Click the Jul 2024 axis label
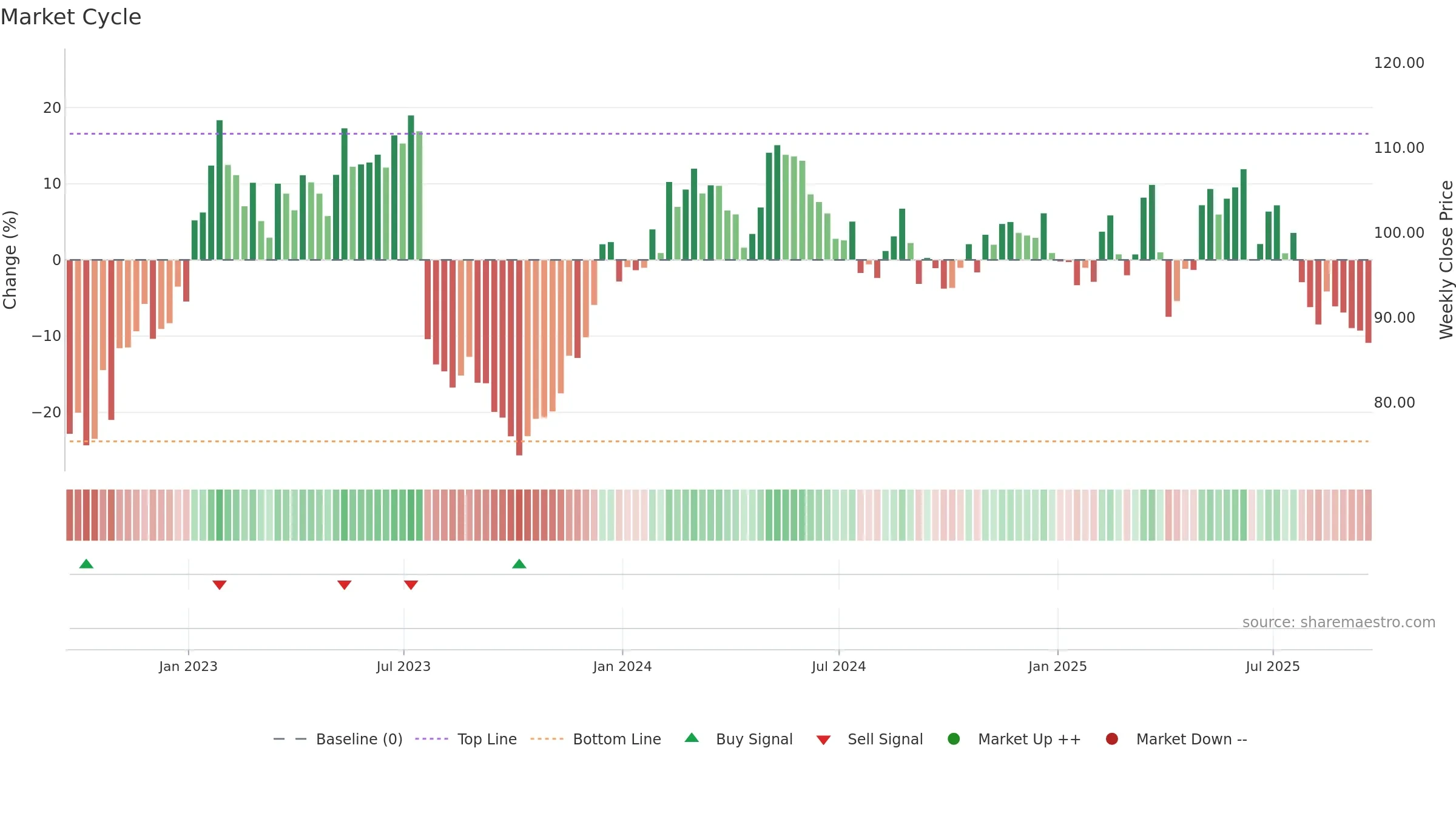This screenshot has height=819, width=1456. (x=839, y=666)
